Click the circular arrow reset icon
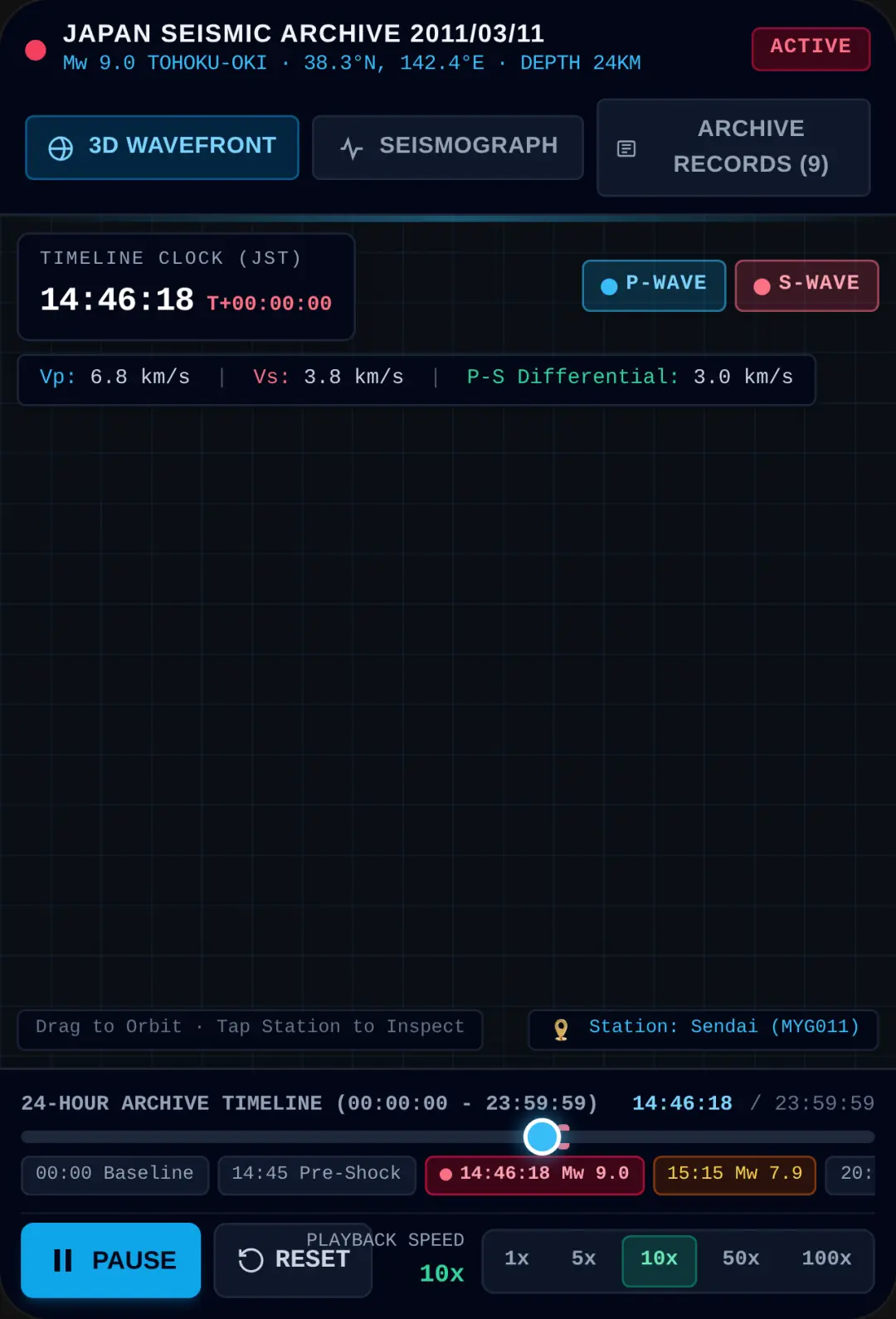Screen dimensions: 896x1319 (x=251, y=1260)
